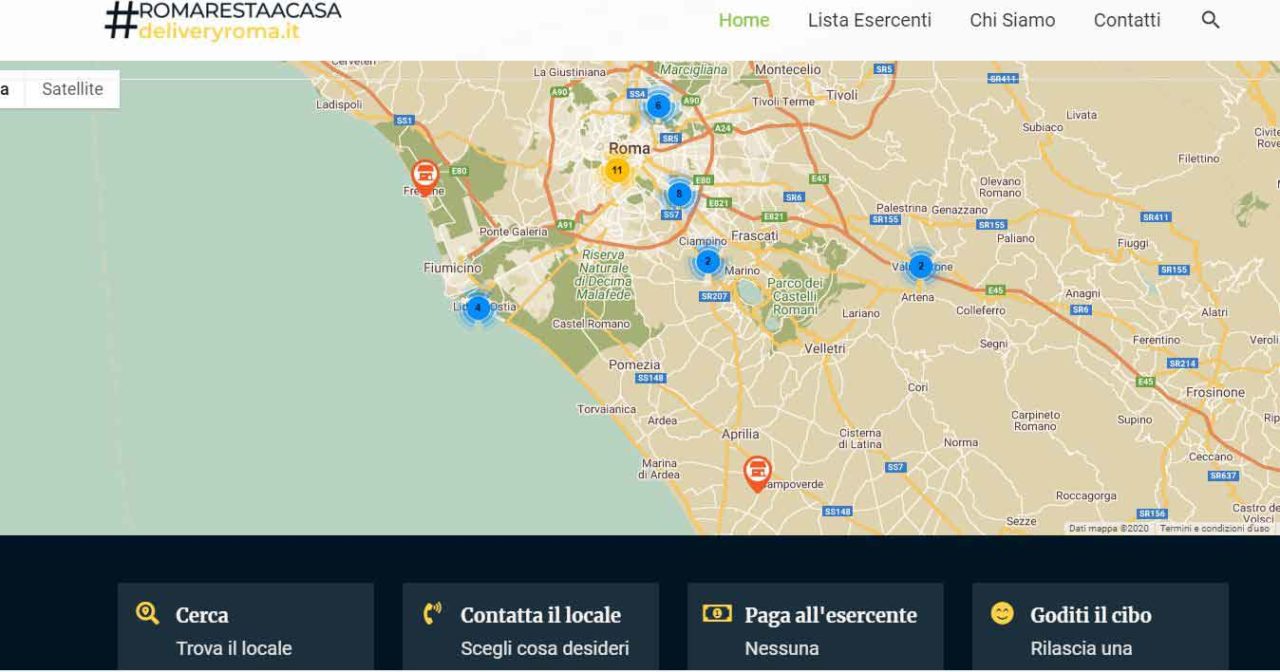Screen dimensions: 1280x672
Task: Click the Tivoli label on the map
Action: tap(842, 95)
